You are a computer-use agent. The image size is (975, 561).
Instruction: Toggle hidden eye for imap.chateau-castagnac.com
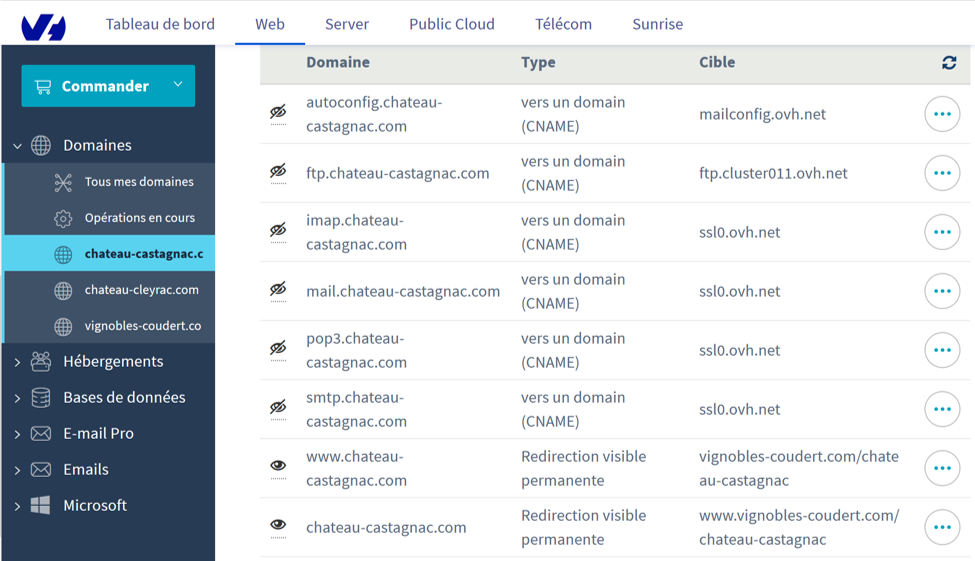(278, 230)
